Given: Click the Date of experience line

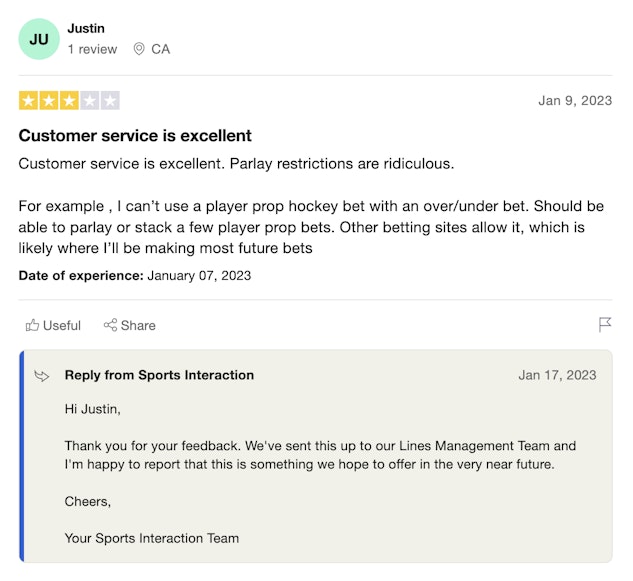Looking at the screenshot, I should 135,275.
